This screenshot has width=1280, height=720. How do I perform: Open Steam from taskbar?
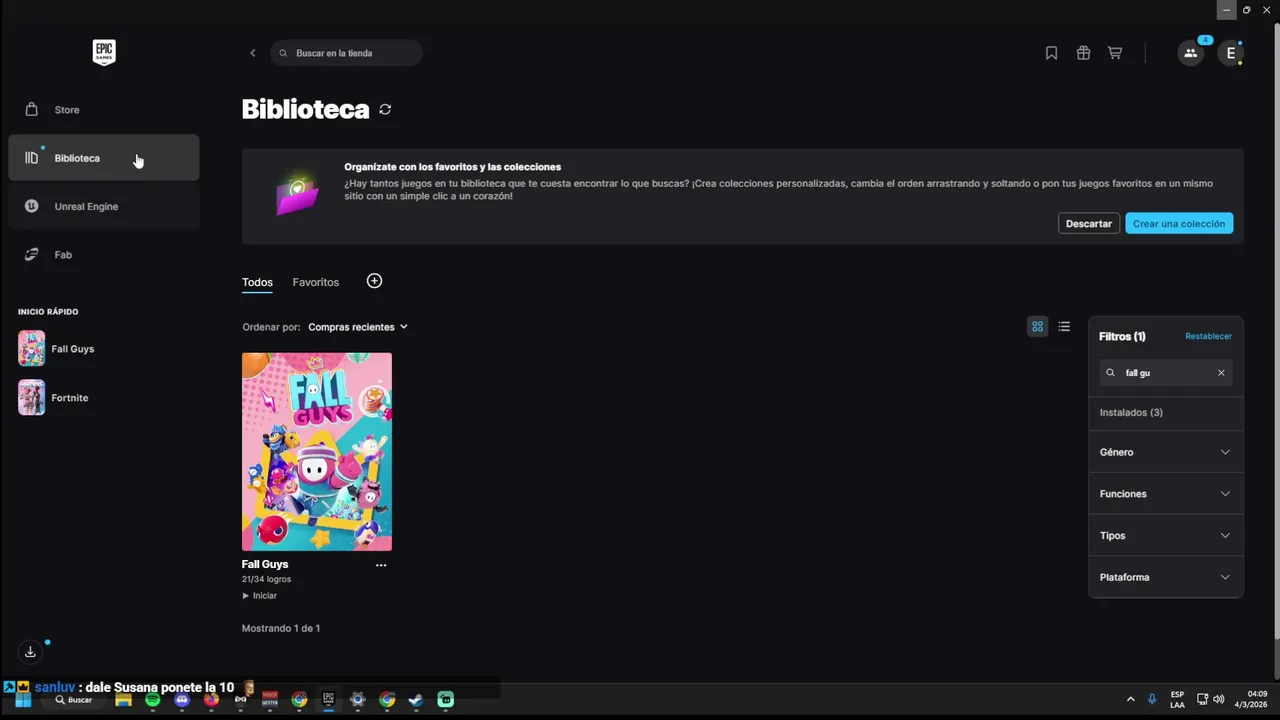pos(416,700)
